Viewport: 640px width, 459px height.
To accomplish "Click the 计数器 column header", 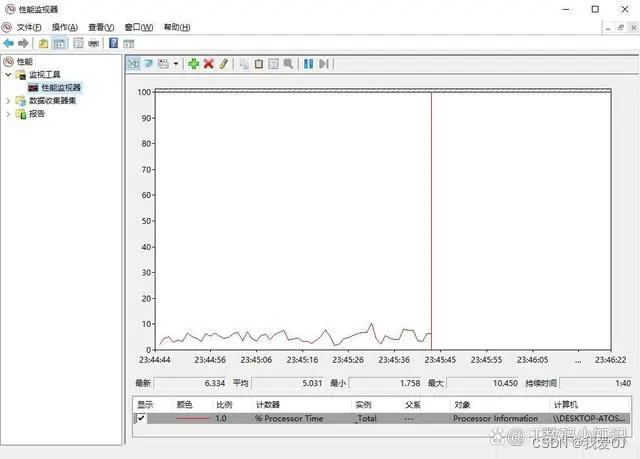I will point(268,405).
